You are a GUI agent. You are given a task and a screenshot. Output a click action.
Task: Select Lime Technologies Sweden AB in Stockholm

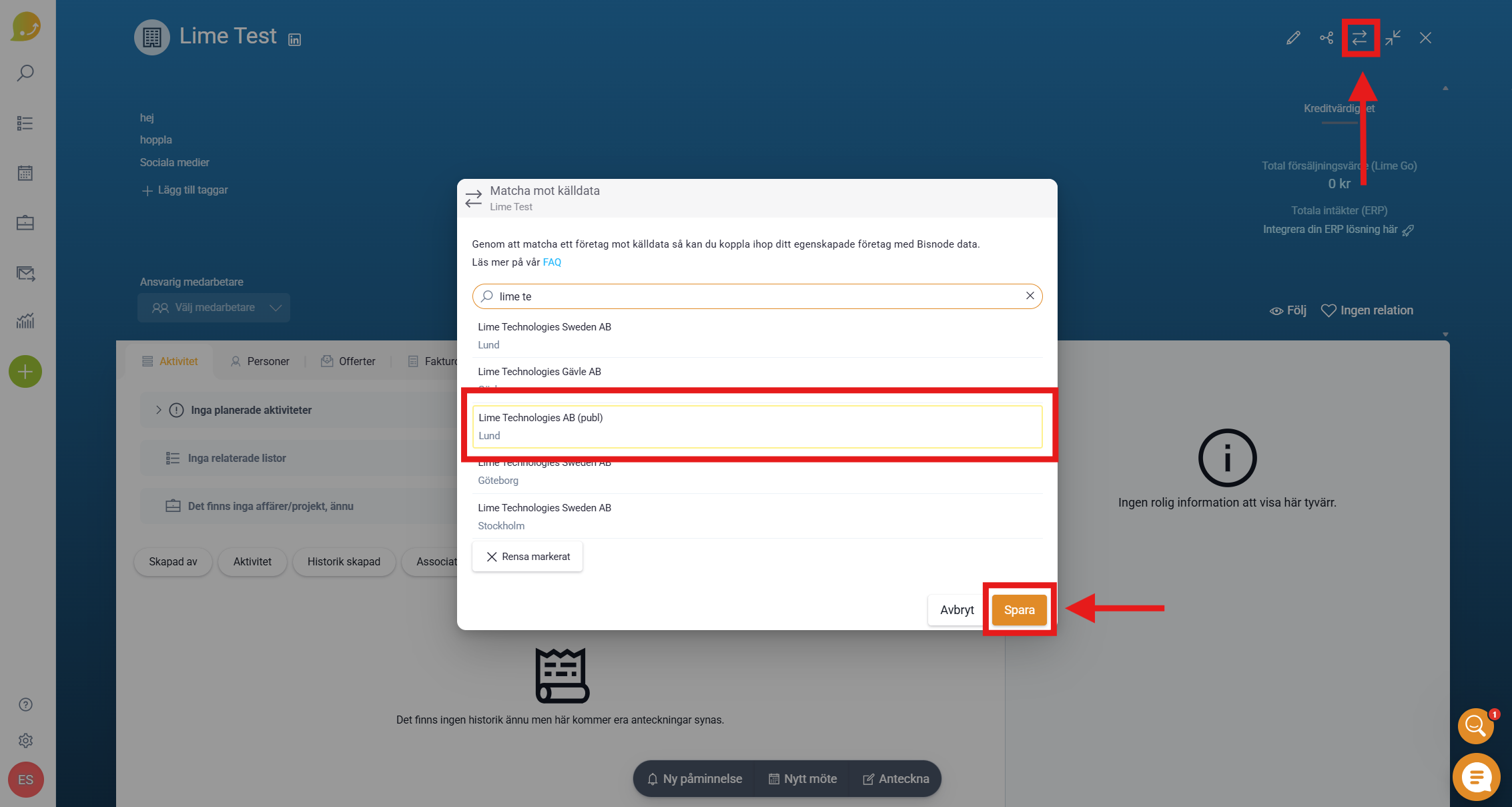pyautogui.click(x=757, y=517)
